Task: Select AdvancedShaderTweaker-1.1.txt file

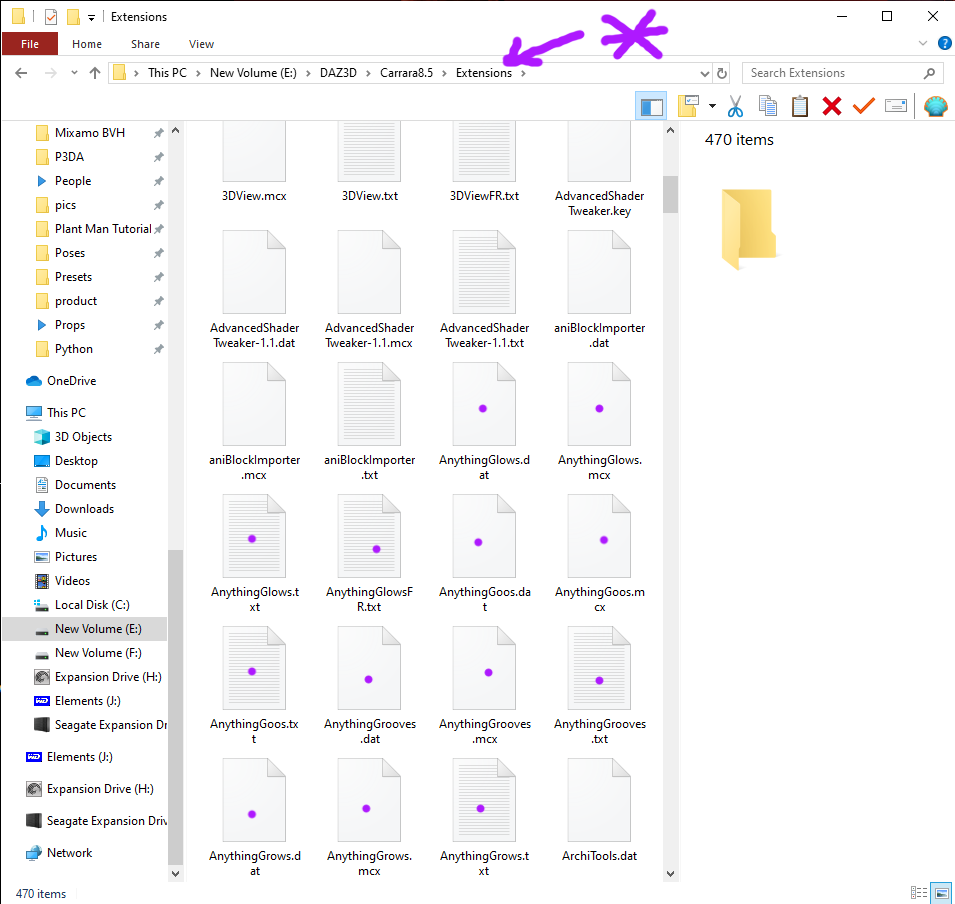Action: (x=484, y=289)
